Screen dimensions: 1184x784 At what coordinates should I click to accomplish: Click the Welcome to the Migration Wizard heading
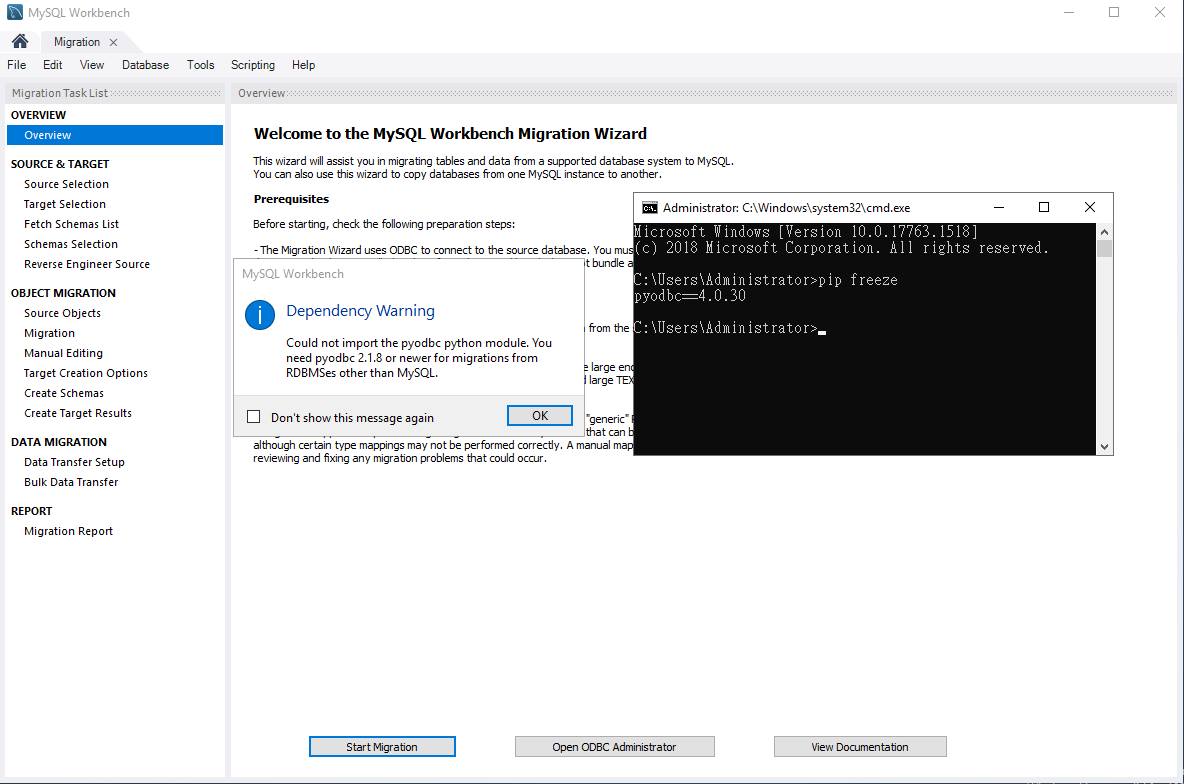click(450, 134)
